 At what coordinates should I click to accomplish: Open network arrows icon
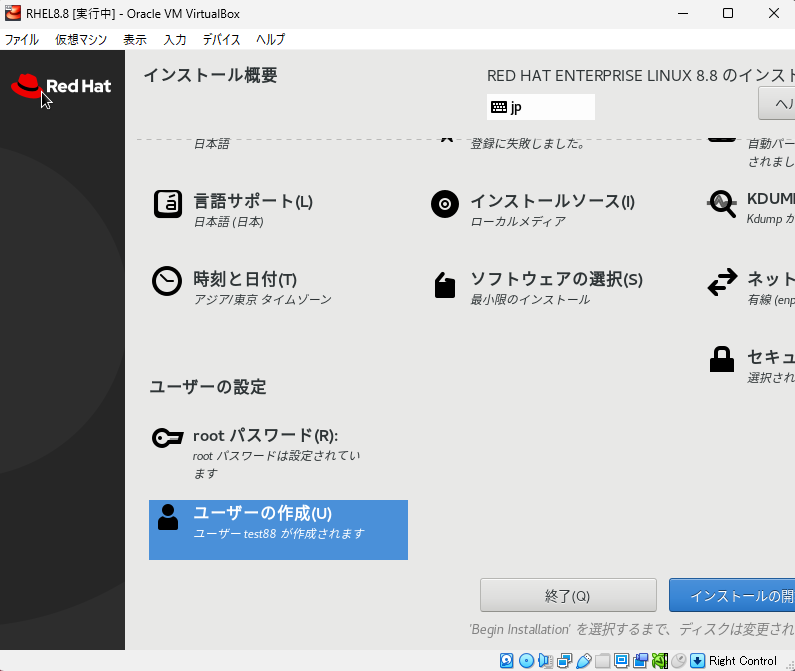tap(722, 282)
